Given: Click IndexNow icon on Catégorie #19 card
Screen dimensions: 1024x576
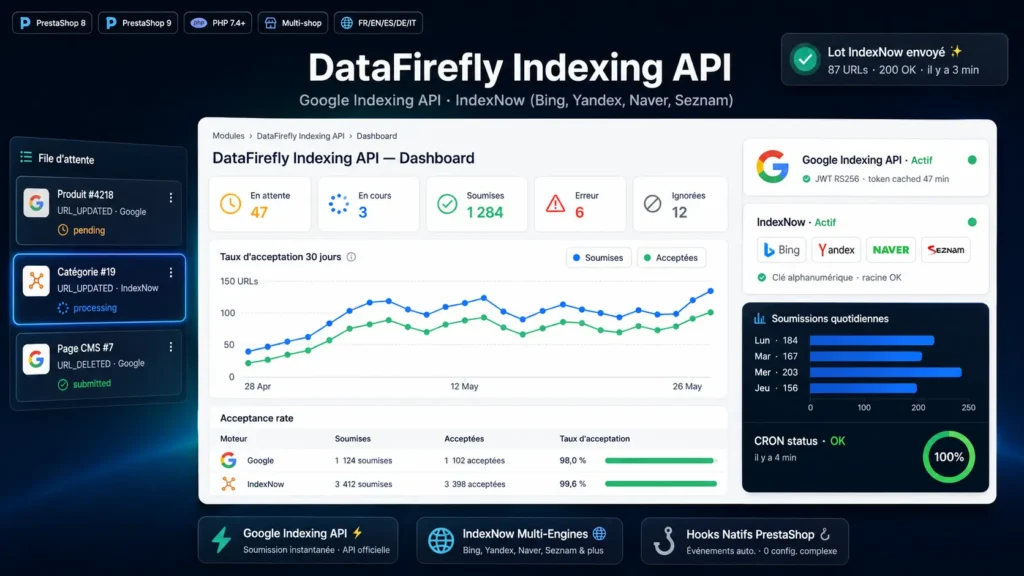Looking at the screenshot, I should tap(36, 281).
